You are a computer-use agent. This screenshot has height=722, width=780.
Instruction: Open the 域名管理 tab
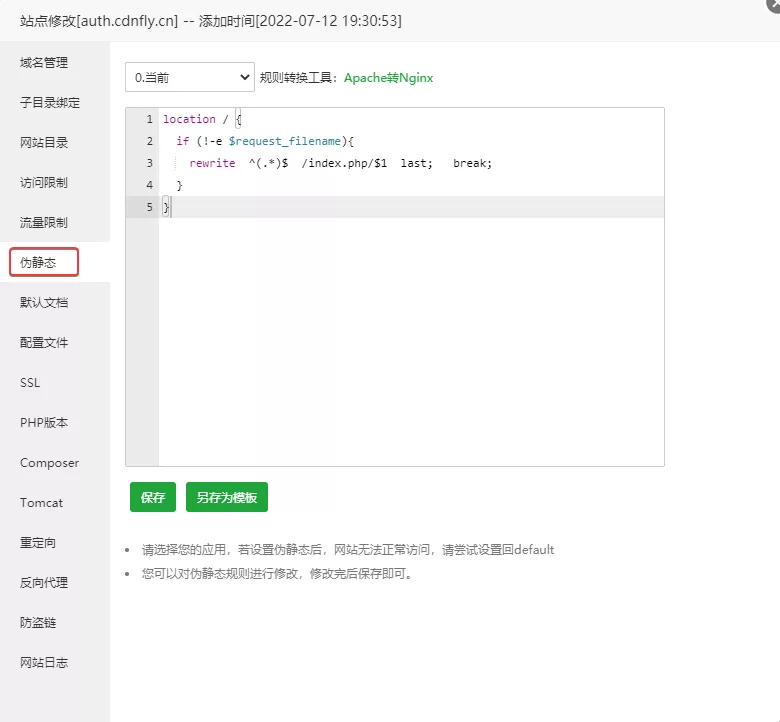pyautogui.click(x=44, y=63)
